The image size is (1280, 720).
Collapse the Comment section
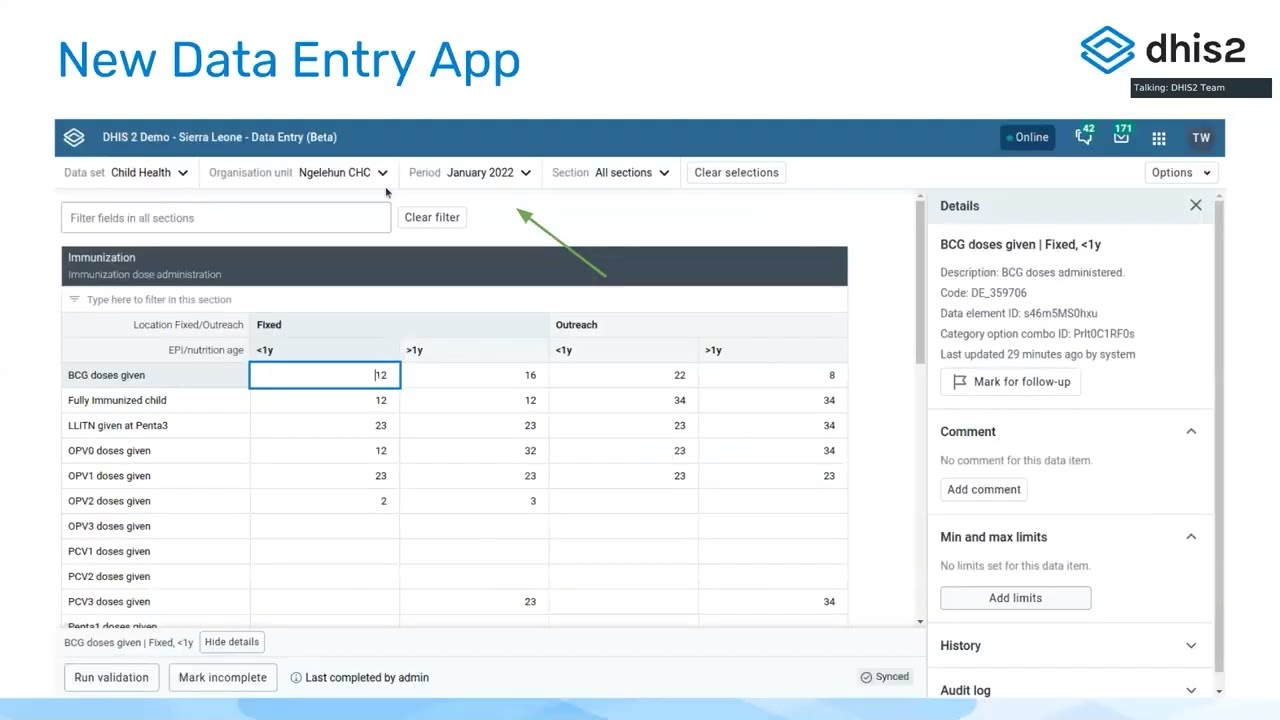[1191, 431]
